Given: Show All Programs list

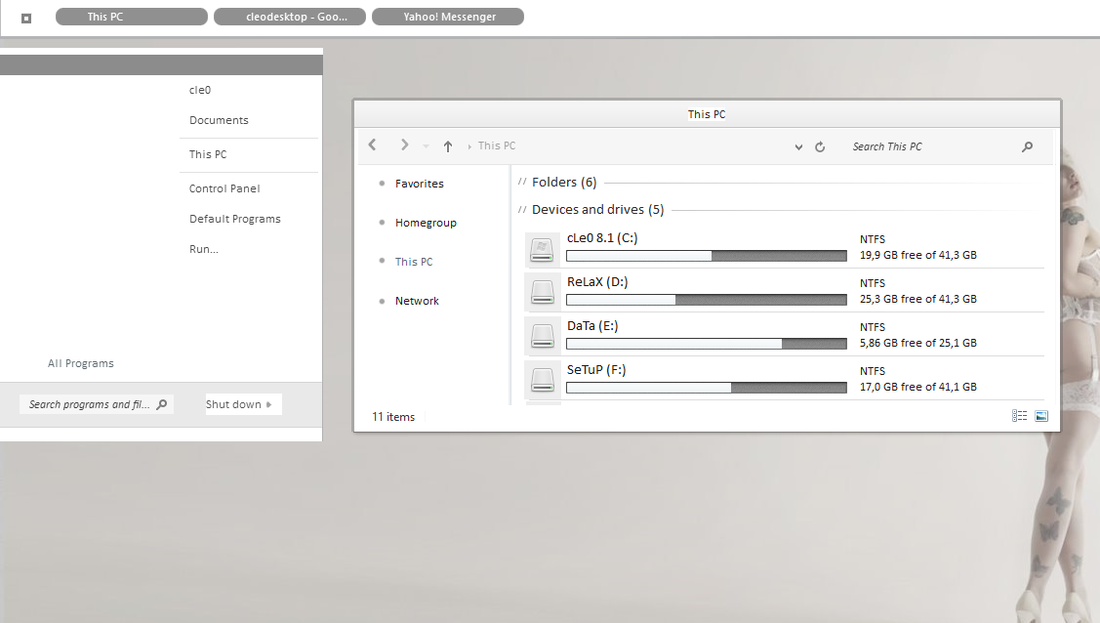Looking at the screenshot, I should (x=81, y=363).
